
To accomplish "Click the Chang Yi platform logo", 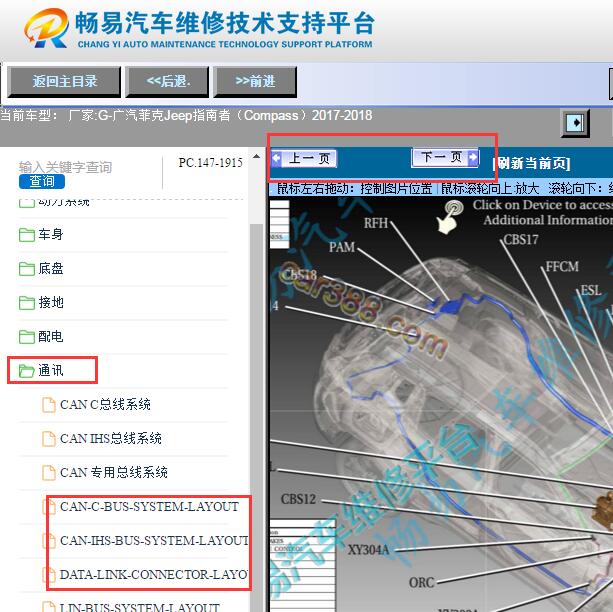I will 46,28.
